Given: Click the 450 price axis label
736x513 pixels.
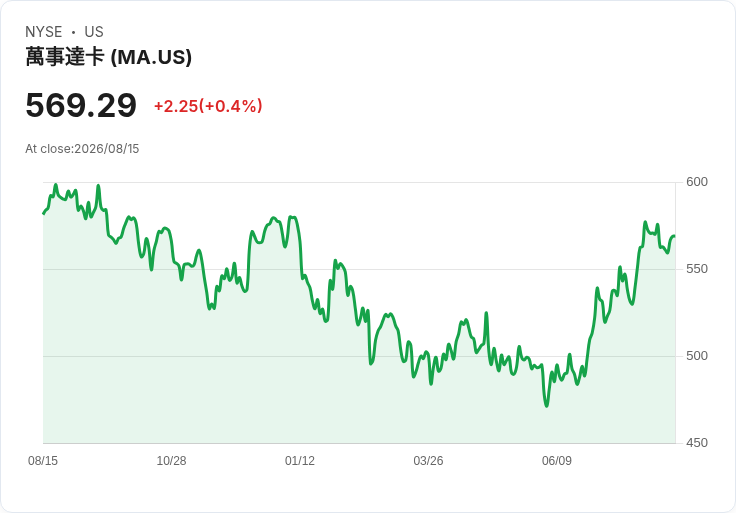Looking at the screenshot, I should click(697, 443).
